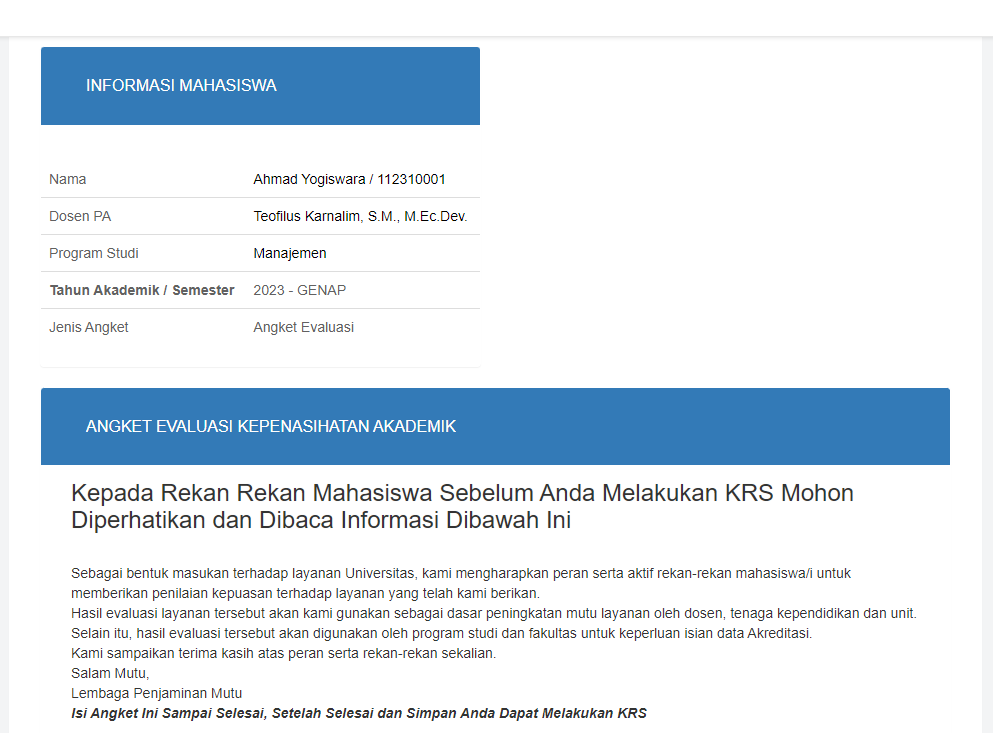The width and height of the screenshot is (993, 733).
Task: Click the INFORMASI MAHASISWA panel header
Action: pos(260,86)
